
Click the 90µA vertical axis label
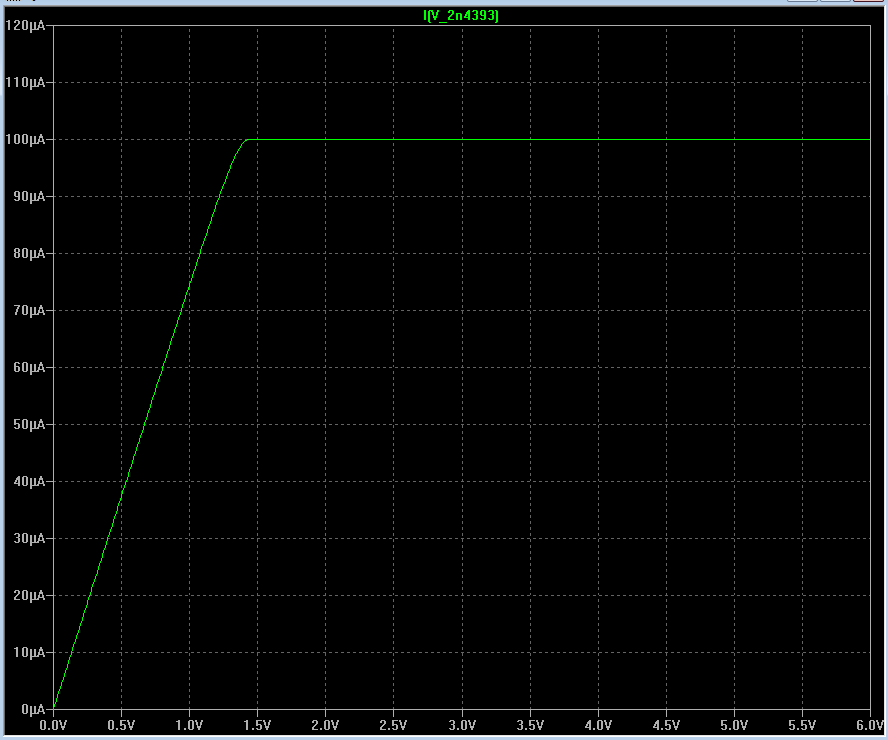(28, 196)
